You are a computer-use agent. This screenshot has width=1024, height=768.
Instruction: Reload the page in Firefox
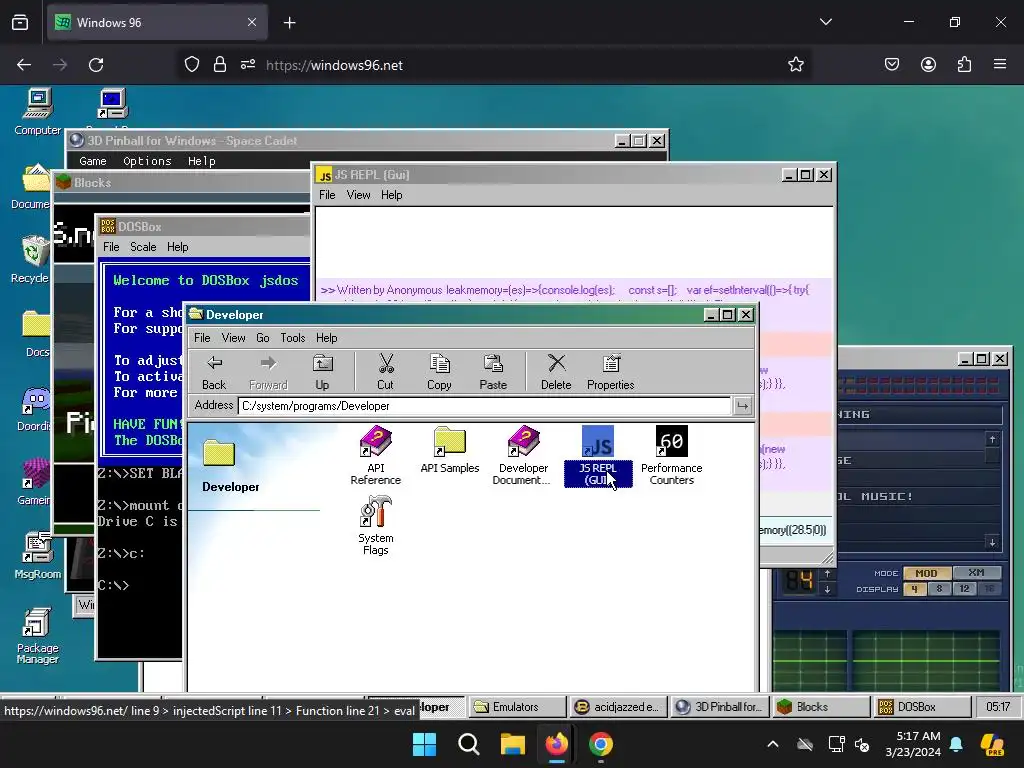pyautogui.click(x=96, y=65)
